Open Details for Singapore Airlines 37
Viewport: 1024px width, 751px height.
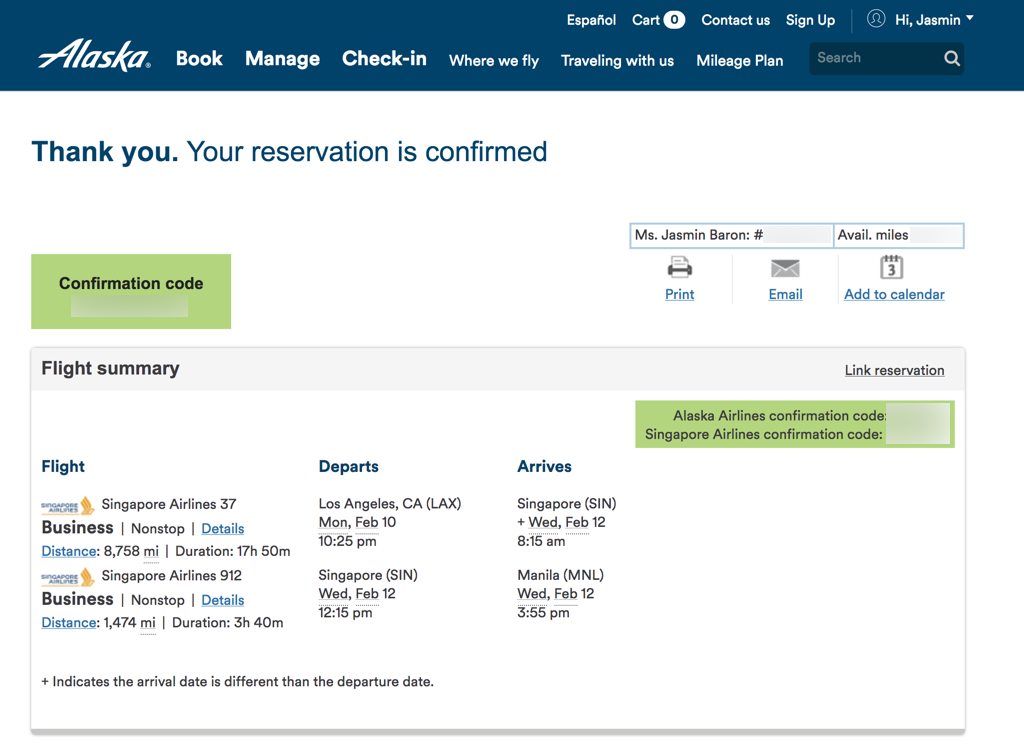point(222,528)
